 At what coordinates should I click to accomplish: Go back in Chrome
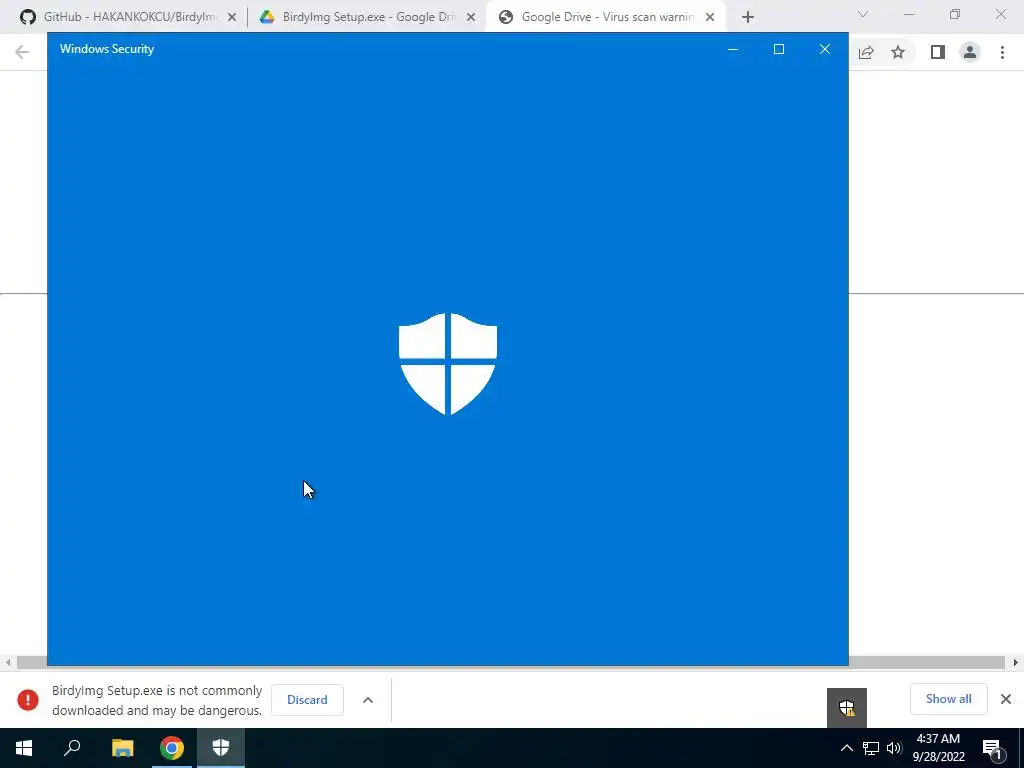coord(22,52)
